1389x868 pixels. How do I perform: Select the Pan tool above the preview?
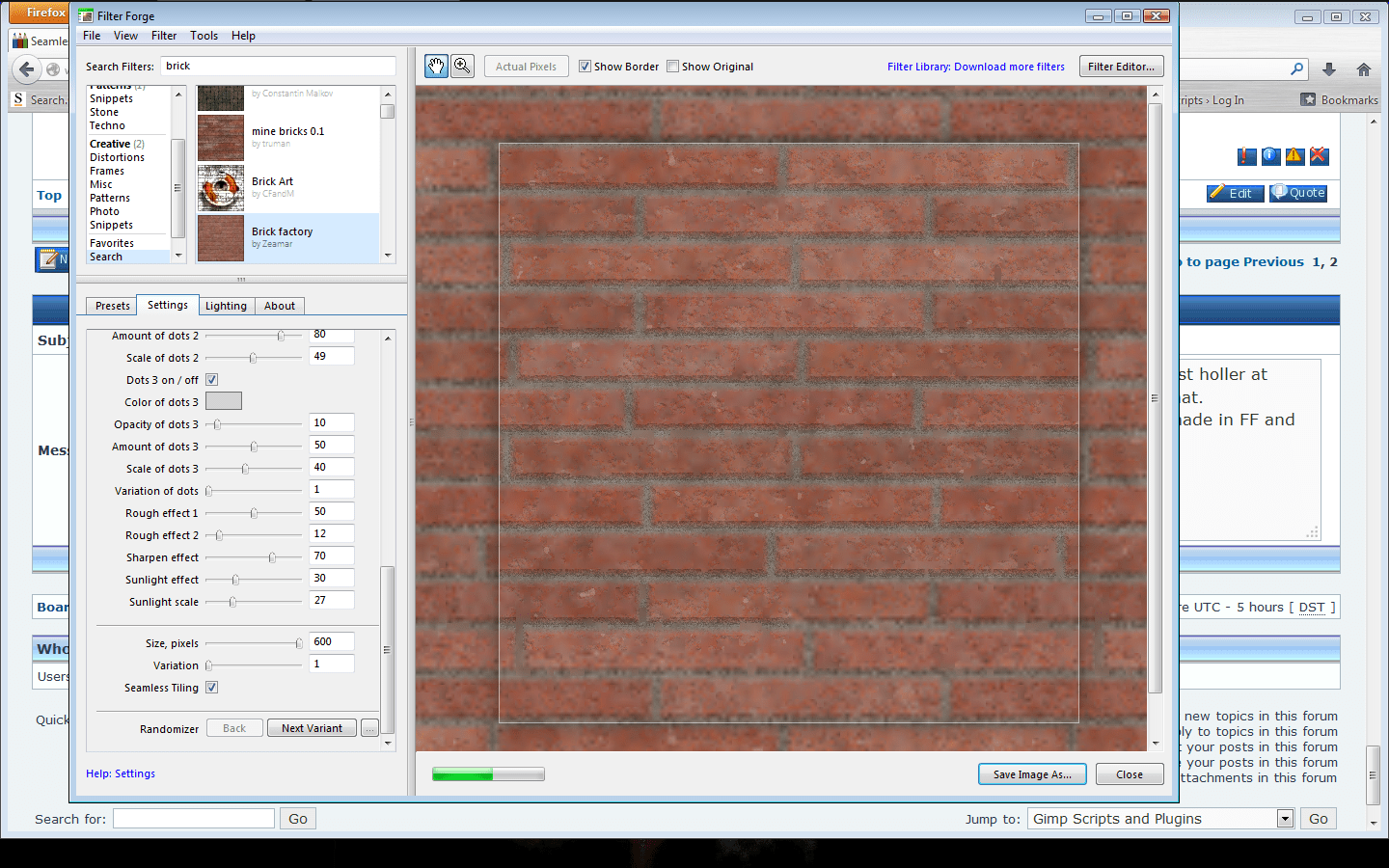[436, 66]
